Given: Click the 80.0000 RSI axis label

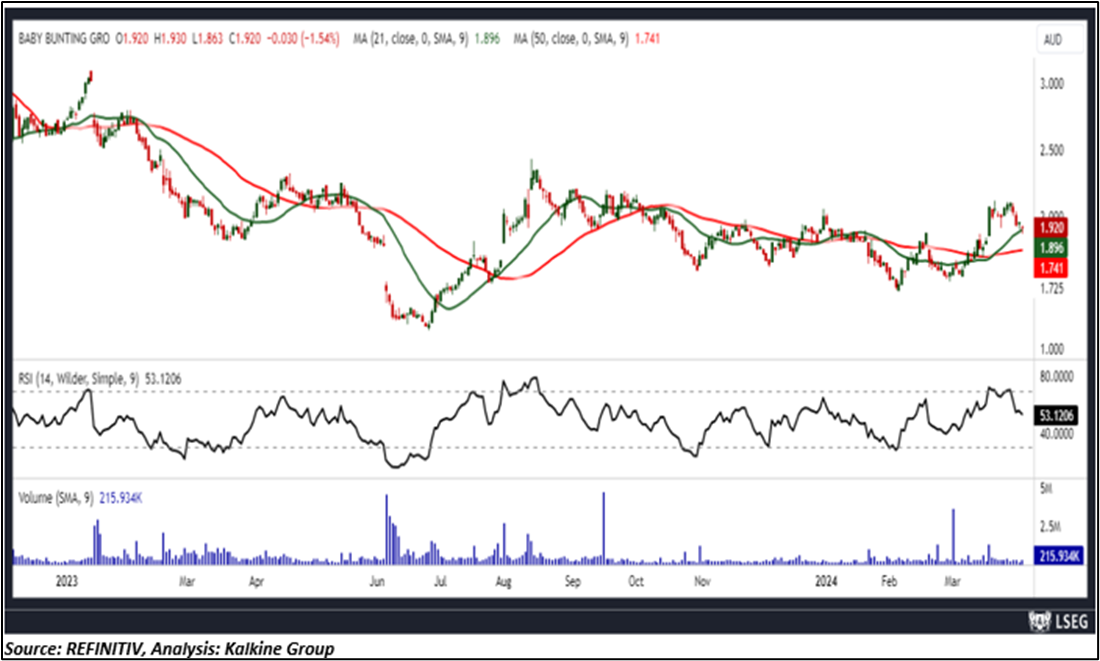Looking at the screenshot, I should click(1055, 376).
